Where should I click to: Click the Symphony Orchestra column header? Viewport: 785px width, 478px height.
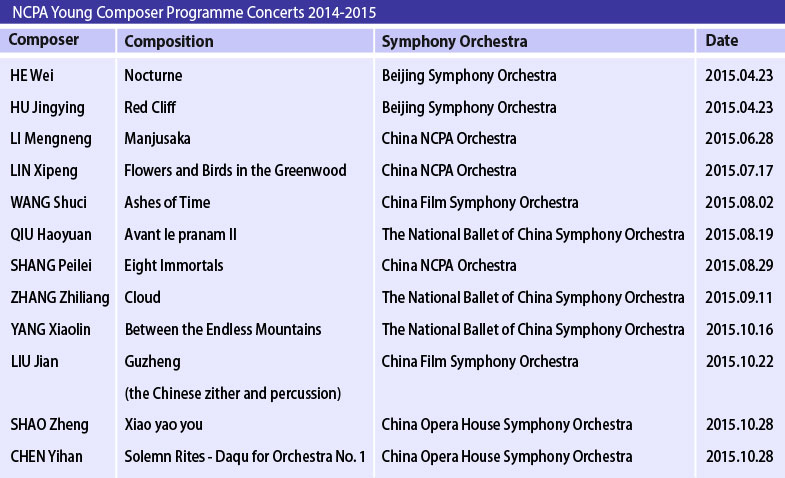pos(454,42)
